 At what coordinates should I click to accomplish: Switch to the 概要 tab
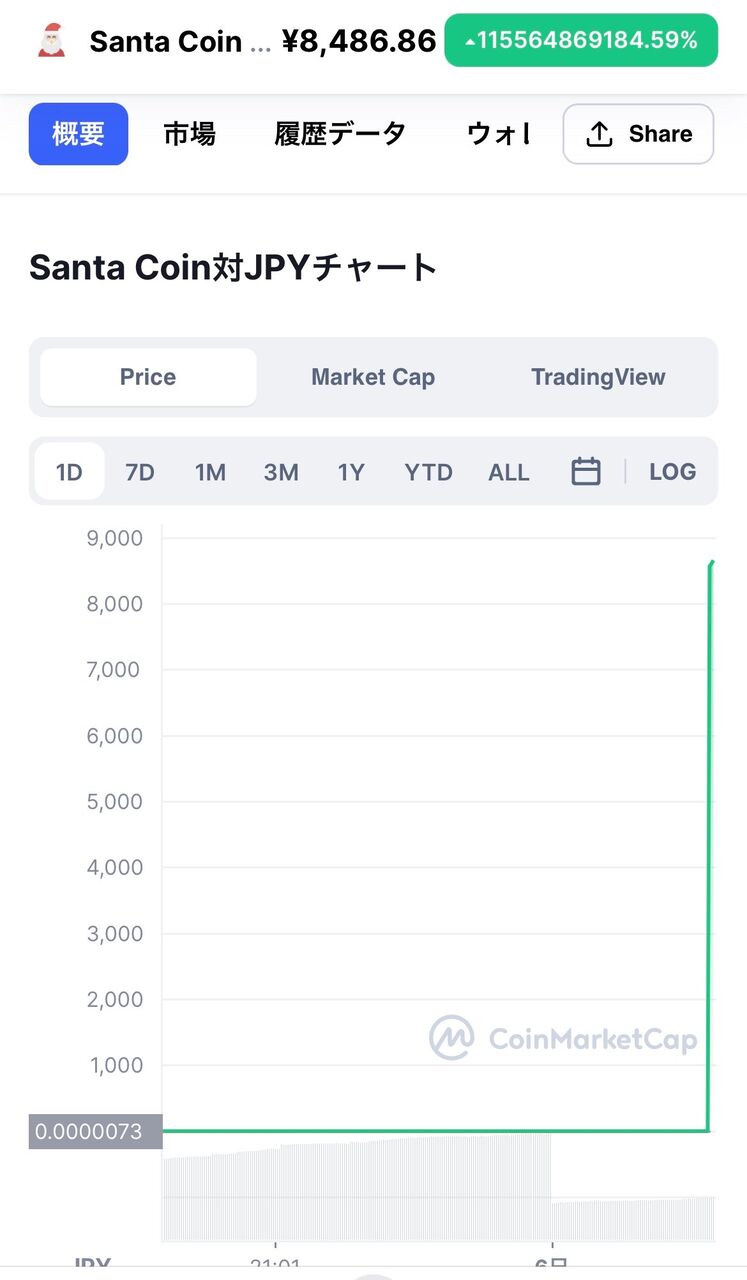pyautogui.click(x=78, y=134)
